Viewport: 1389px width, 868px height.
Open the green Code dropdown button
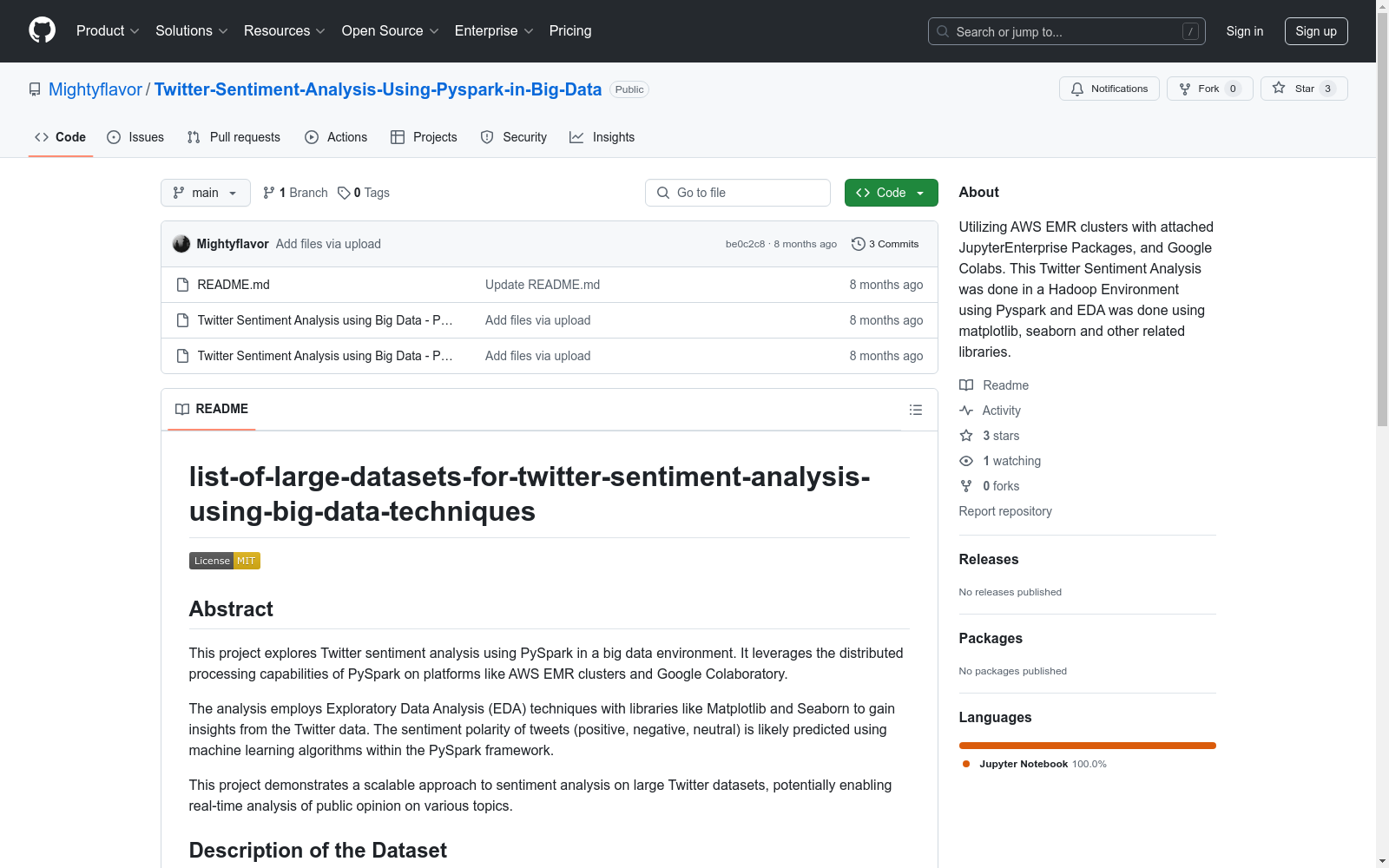point(892,193)
